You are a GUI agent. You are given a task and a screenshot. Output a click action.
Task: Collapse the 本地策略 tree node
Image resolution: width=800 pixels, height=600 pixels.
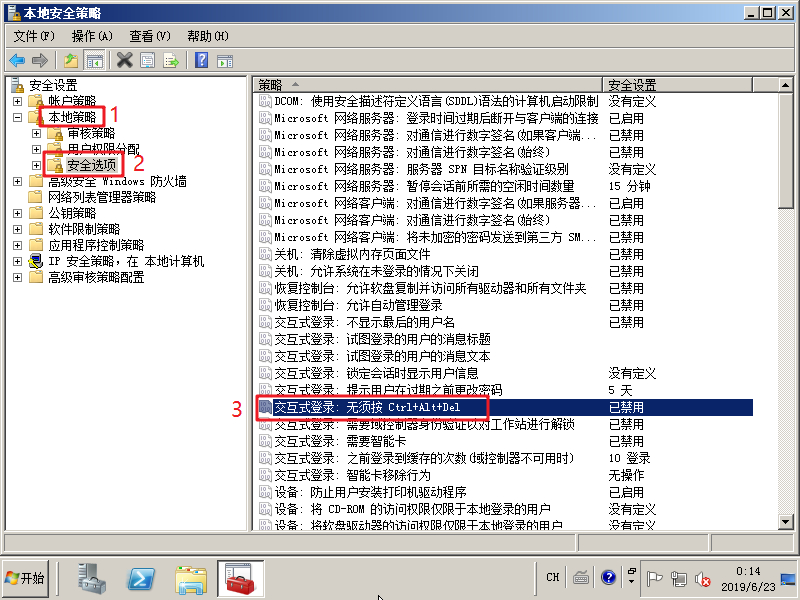click(18, 117)
